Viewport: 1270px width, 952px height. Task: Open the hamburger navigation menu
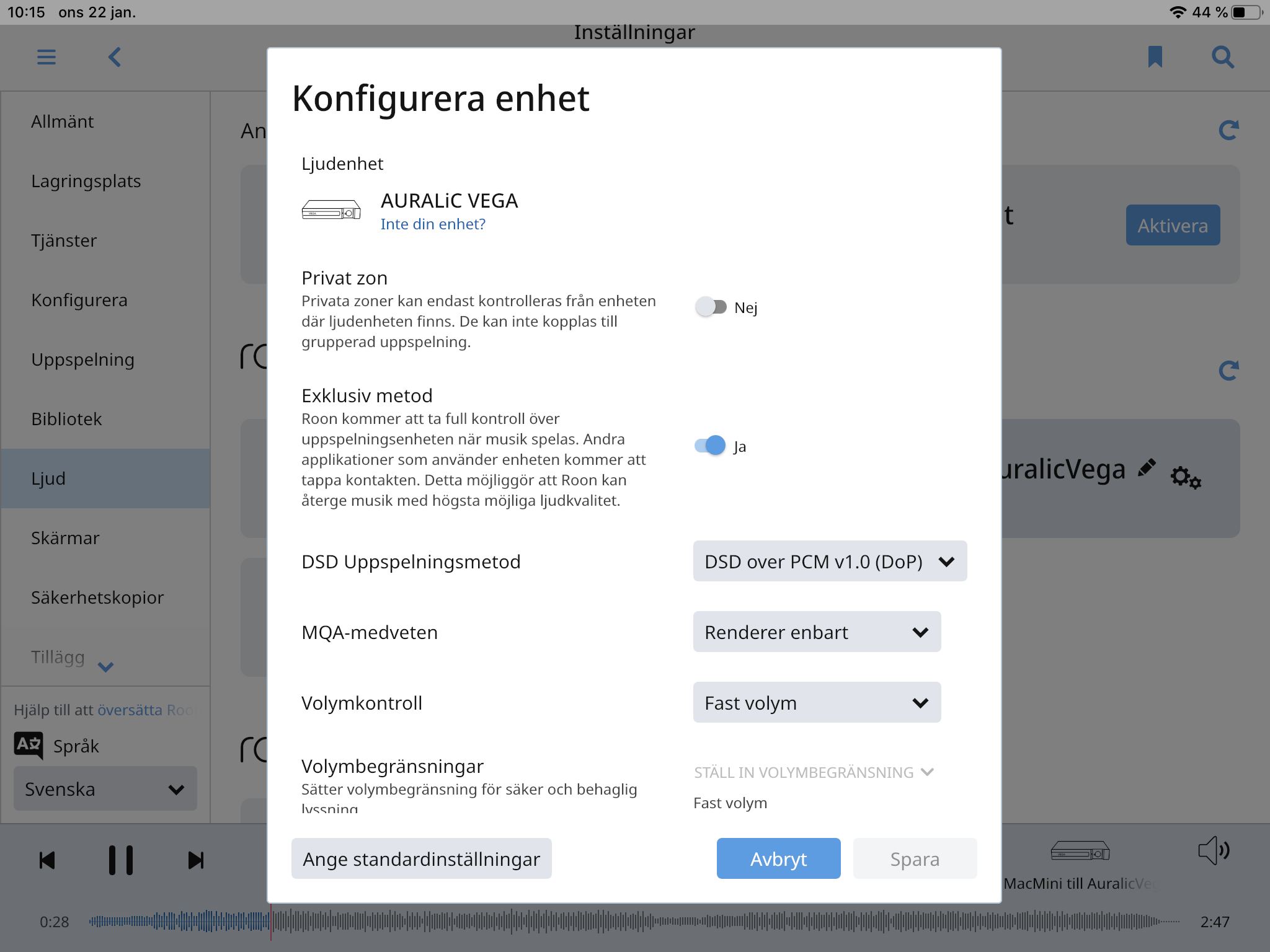tap(47, 58)
